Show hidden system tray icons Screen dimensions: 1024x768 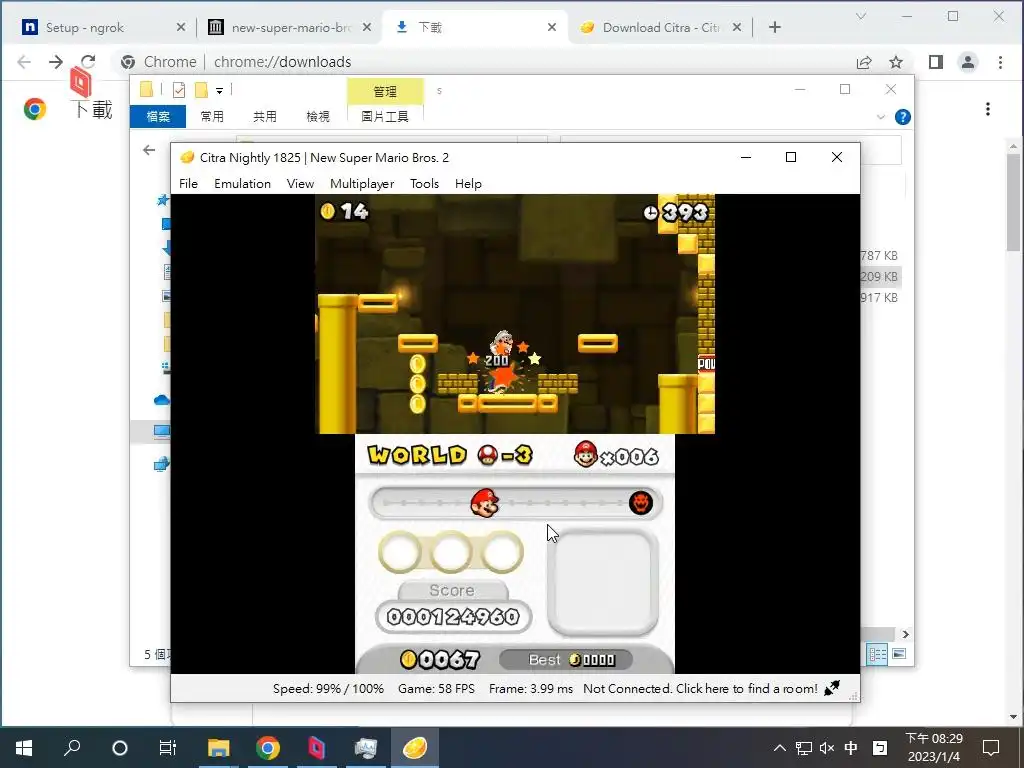[780, 748]
